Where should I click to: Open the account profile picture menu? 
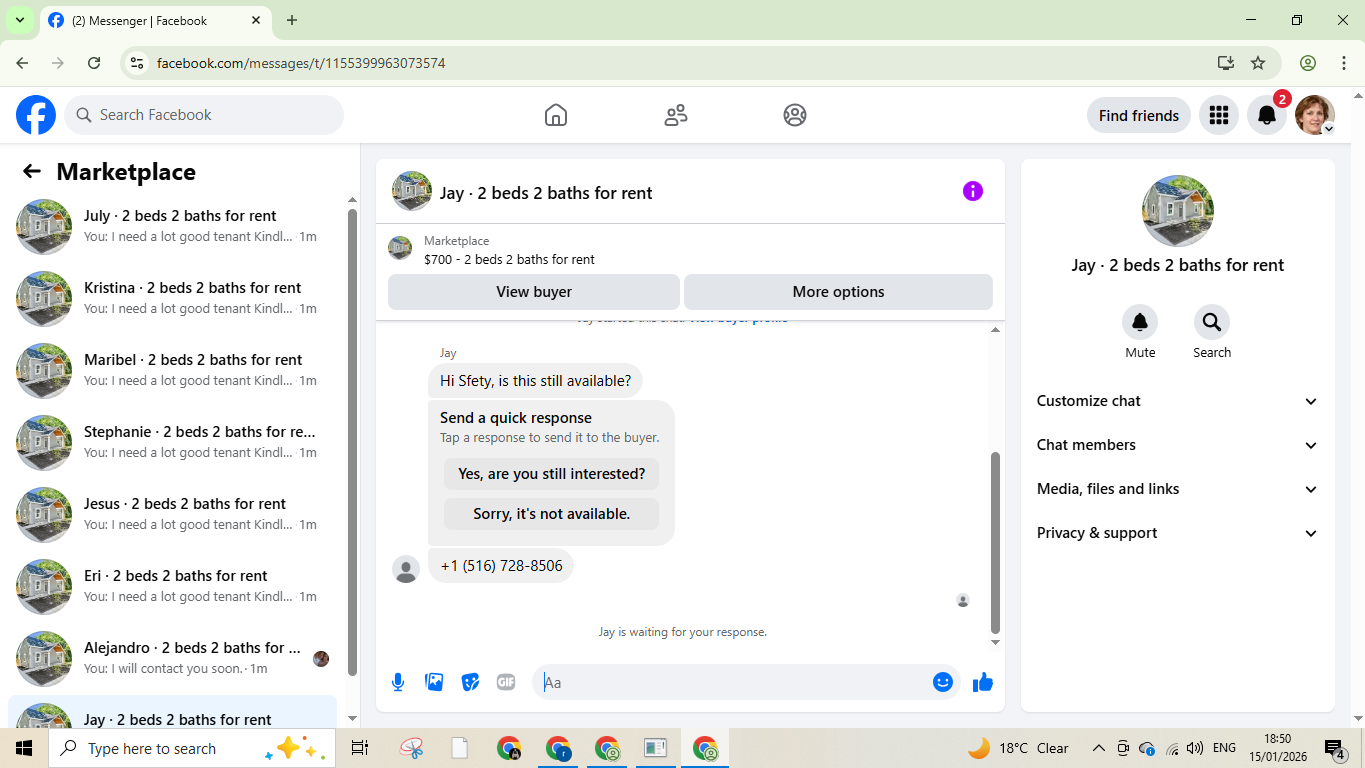pos(1315,115)
